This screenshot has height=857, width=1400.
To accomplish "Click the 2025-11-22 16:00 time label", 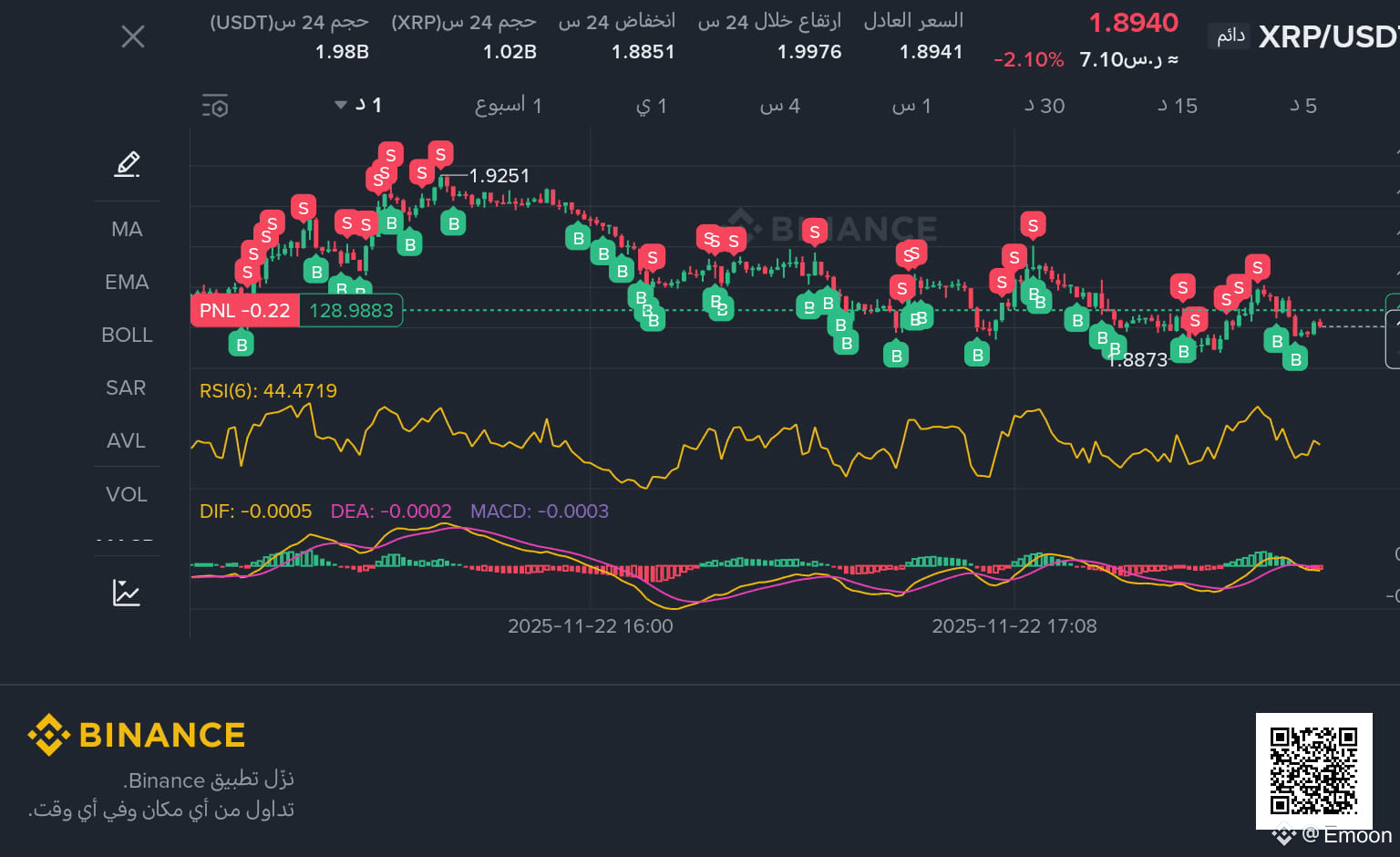I will pos(591,626).
